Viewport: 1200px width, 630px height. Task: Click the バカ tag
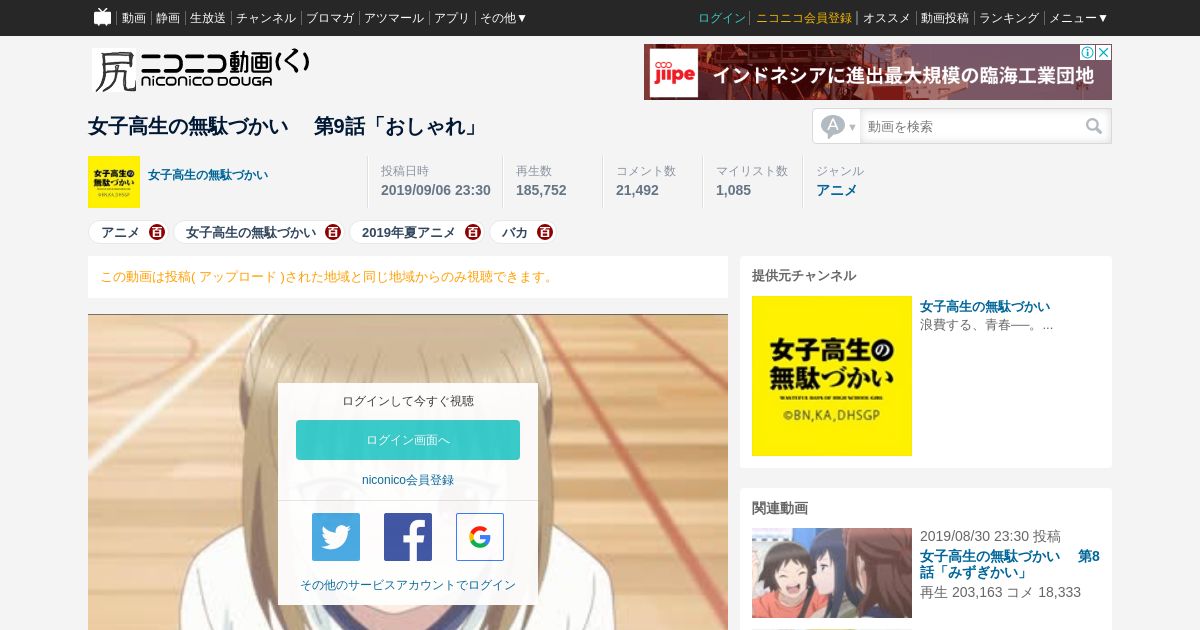click(515, 232)
